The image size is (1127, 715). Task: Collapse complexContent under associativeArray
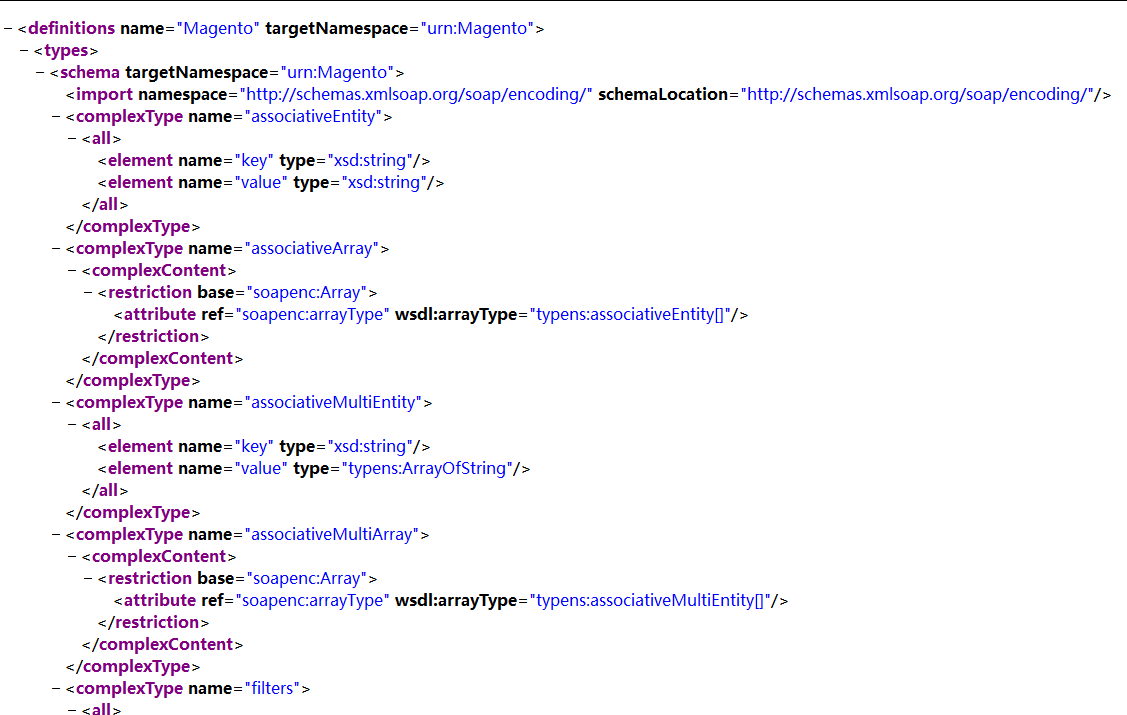pos(72,271)
